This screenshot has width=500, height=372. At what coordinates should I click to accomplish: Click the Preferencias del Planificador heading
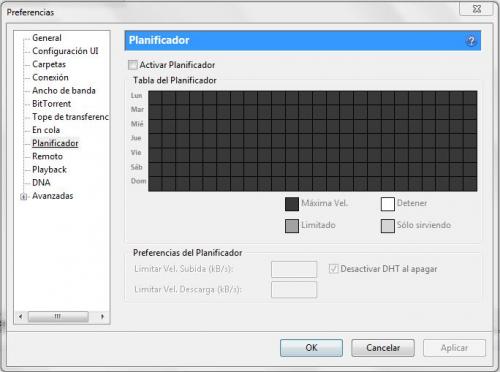tap(188, 253)
